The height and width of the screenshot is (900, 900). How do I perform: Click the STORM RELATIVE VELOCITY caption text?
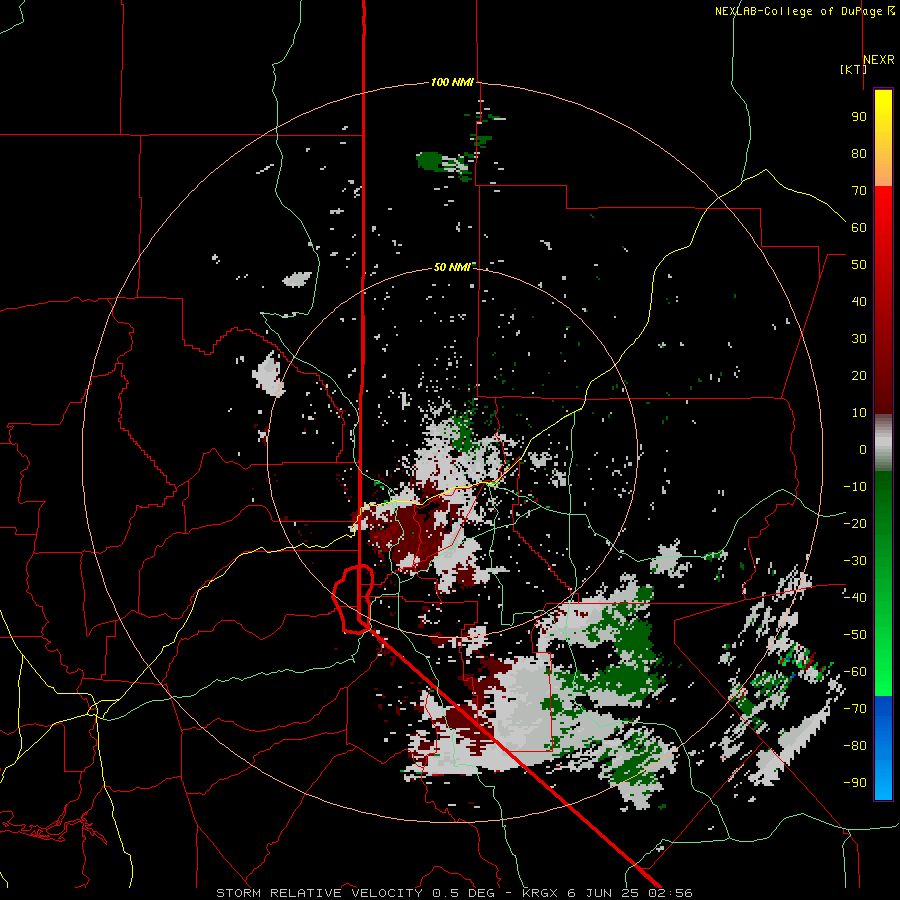[x=319, y=893]
